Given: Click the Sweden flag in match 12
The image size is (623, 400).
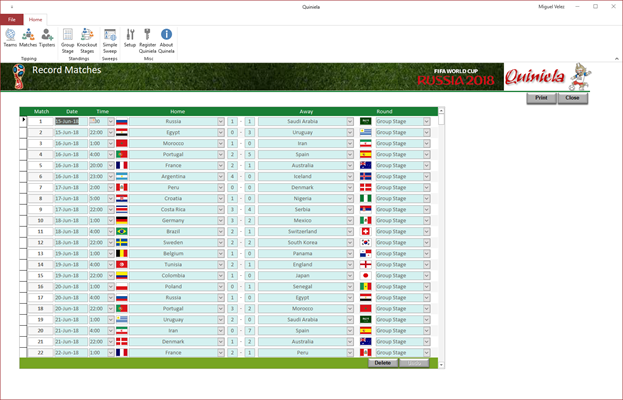Looking at the screenshot, I should [122, 242].
